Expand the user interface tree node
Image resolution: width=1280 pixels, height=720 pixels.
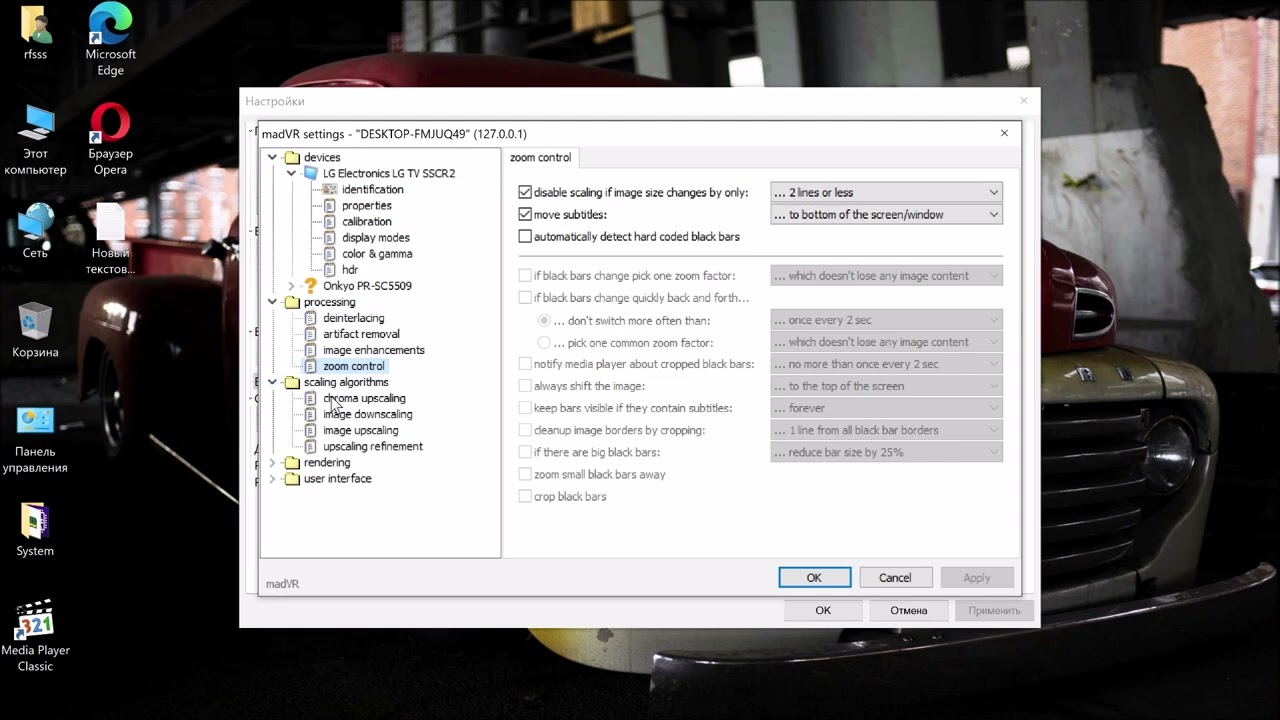(272, 479)
